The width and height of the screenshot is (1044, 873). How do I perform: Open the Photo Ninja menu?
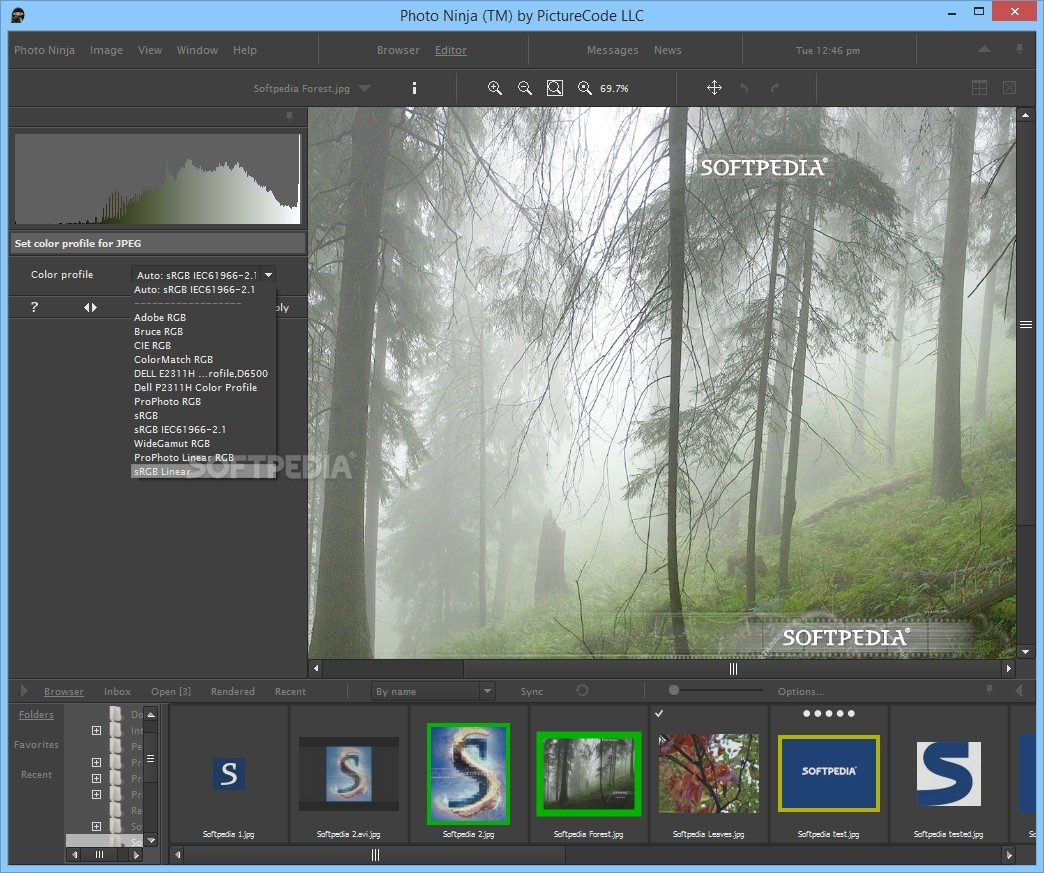pyautogui.click(x=44, y=50)
